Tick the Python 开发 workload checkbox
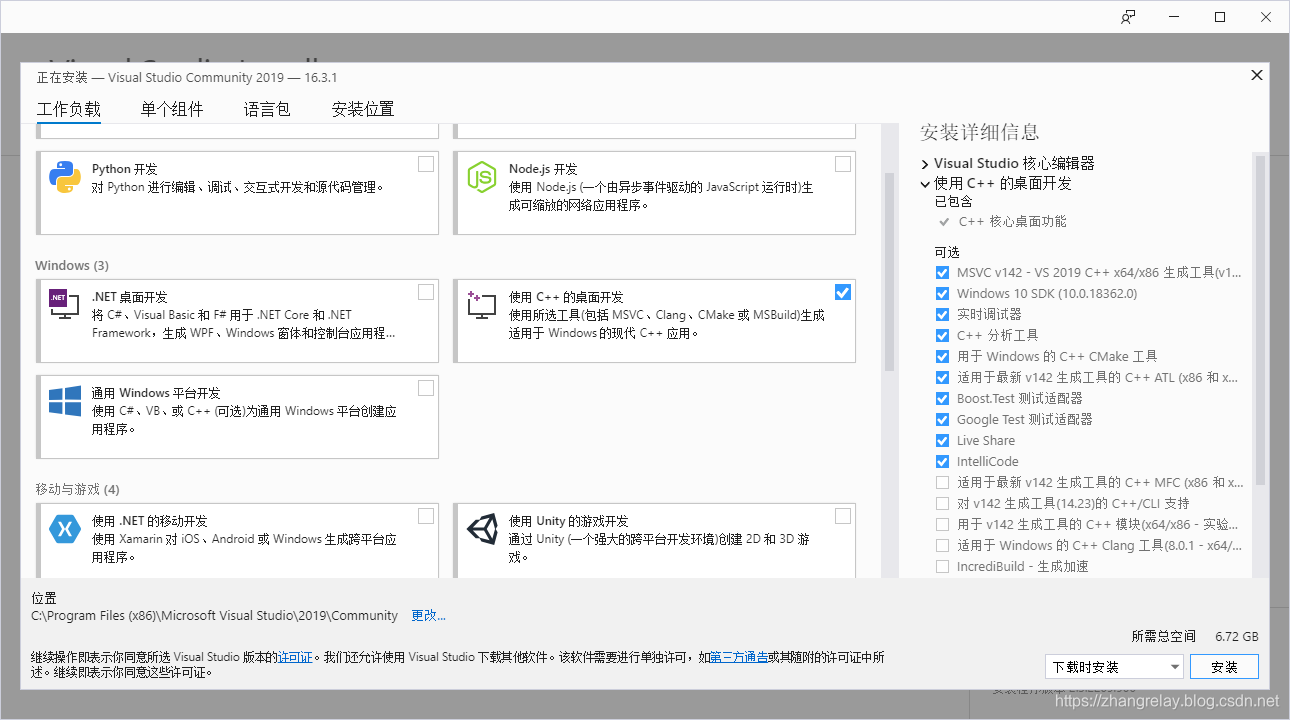Screen dimensions: 1290x720 pyautogui.click(x=426, y=164)
